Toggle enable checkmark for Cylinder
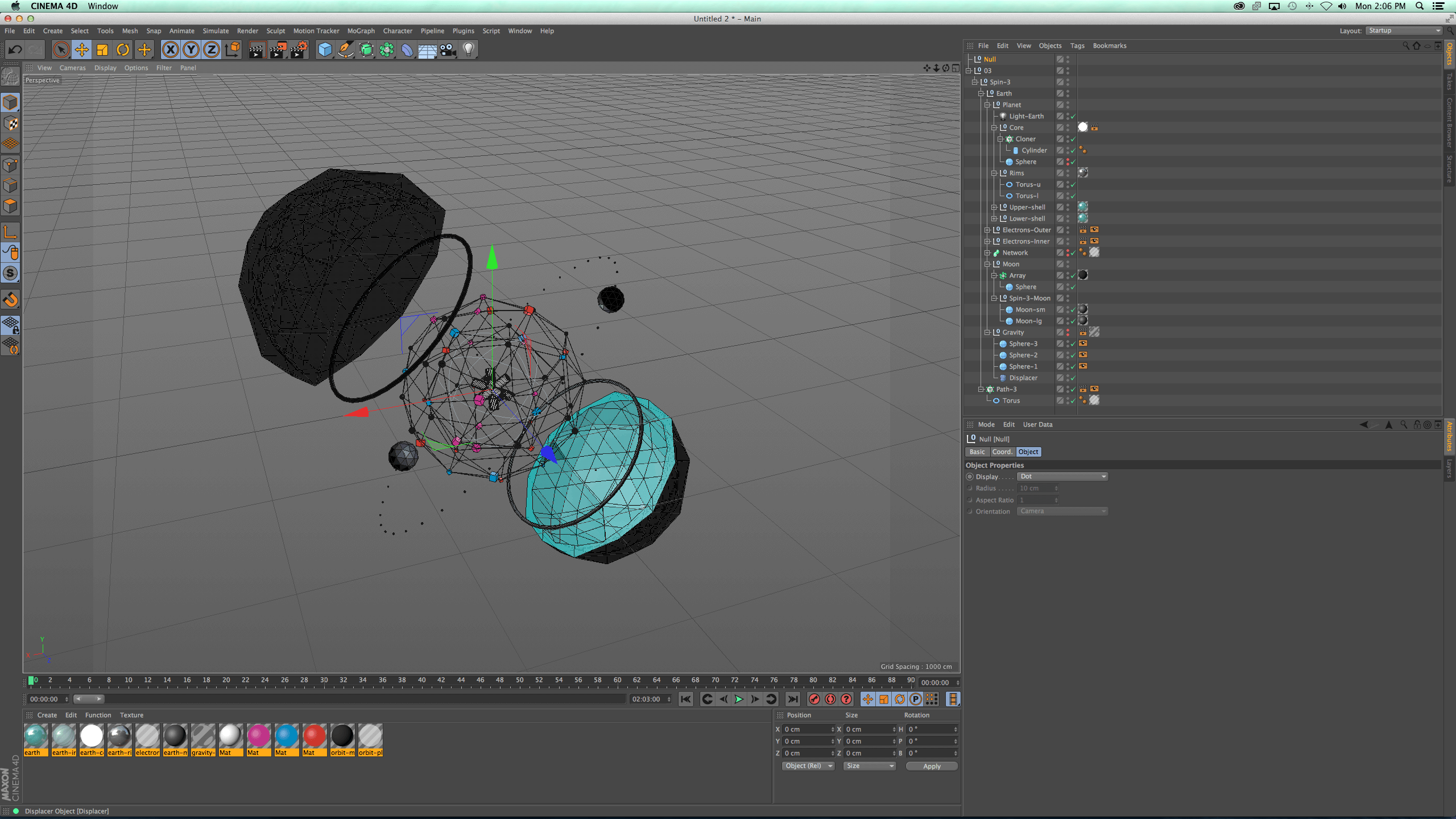 click(x=1073, y=151)
